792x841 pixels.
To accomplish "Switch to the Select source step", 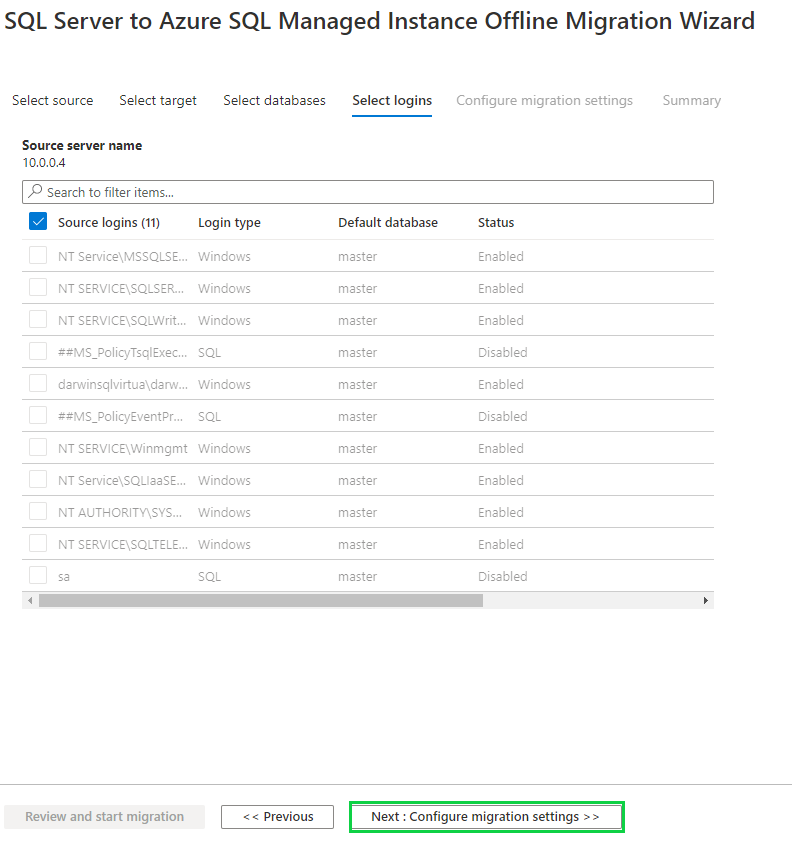I will [x=52, y=100].
